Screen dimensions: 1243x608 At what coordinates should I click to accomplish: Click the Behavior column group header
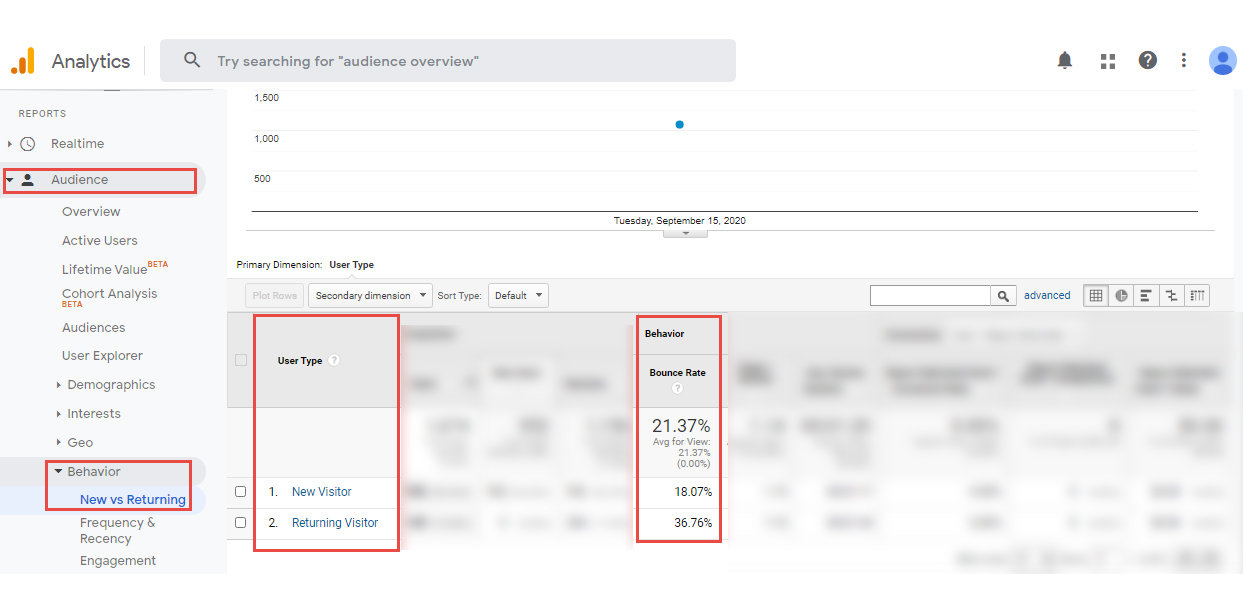(x=665, y=334)
